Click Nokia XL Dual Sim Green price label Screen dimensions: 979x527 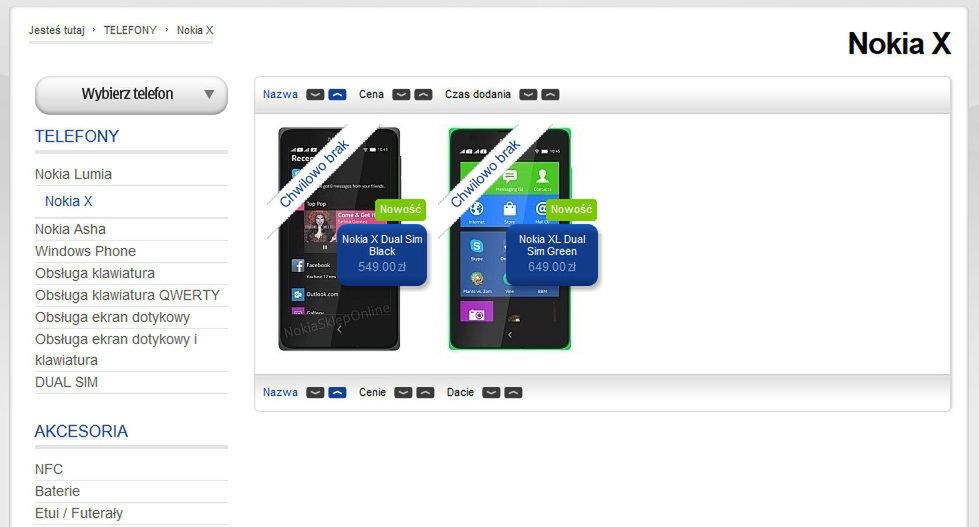(x=552, y=255)
